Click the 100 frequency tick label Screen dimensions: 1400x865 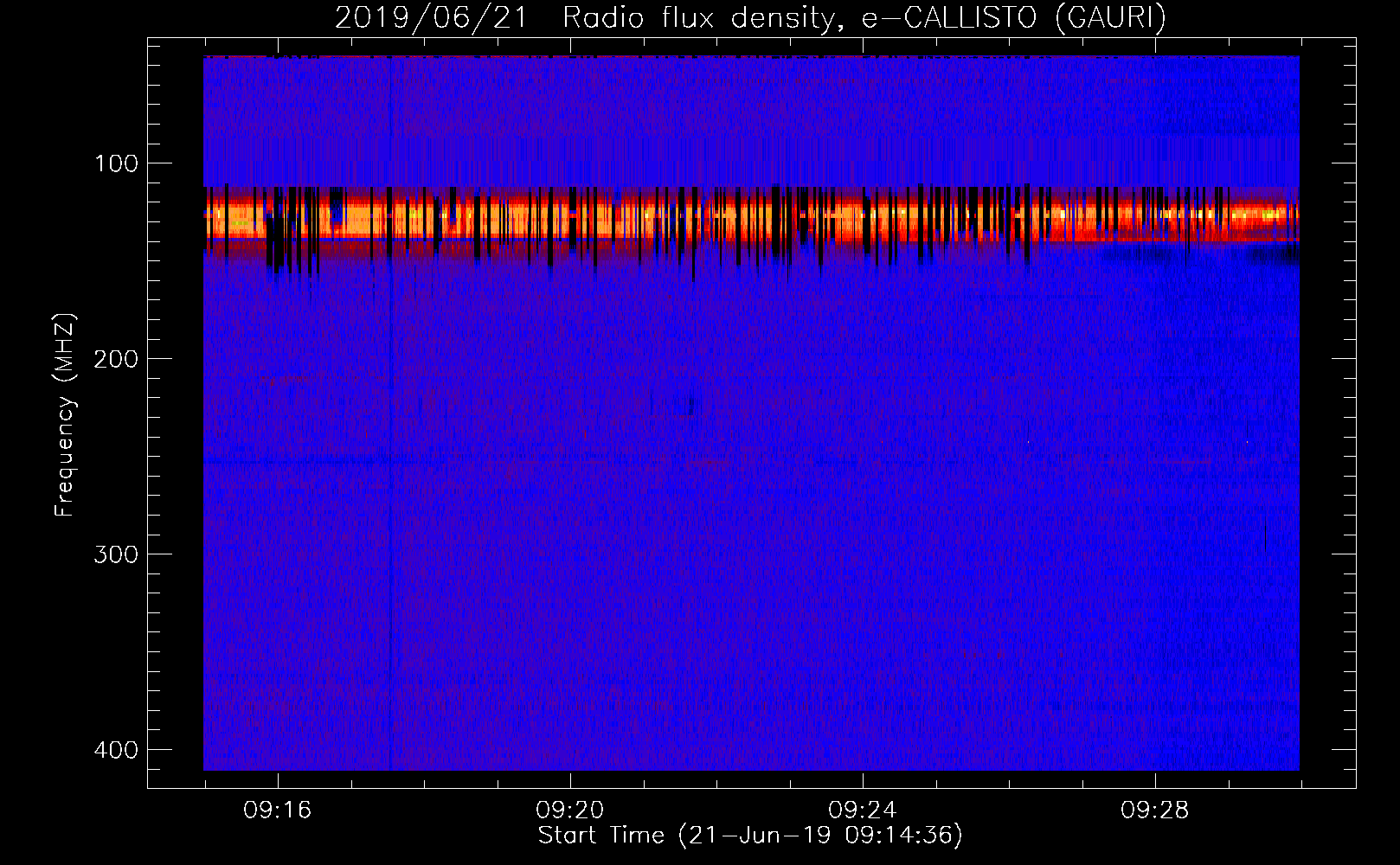(x=116, y=163)
